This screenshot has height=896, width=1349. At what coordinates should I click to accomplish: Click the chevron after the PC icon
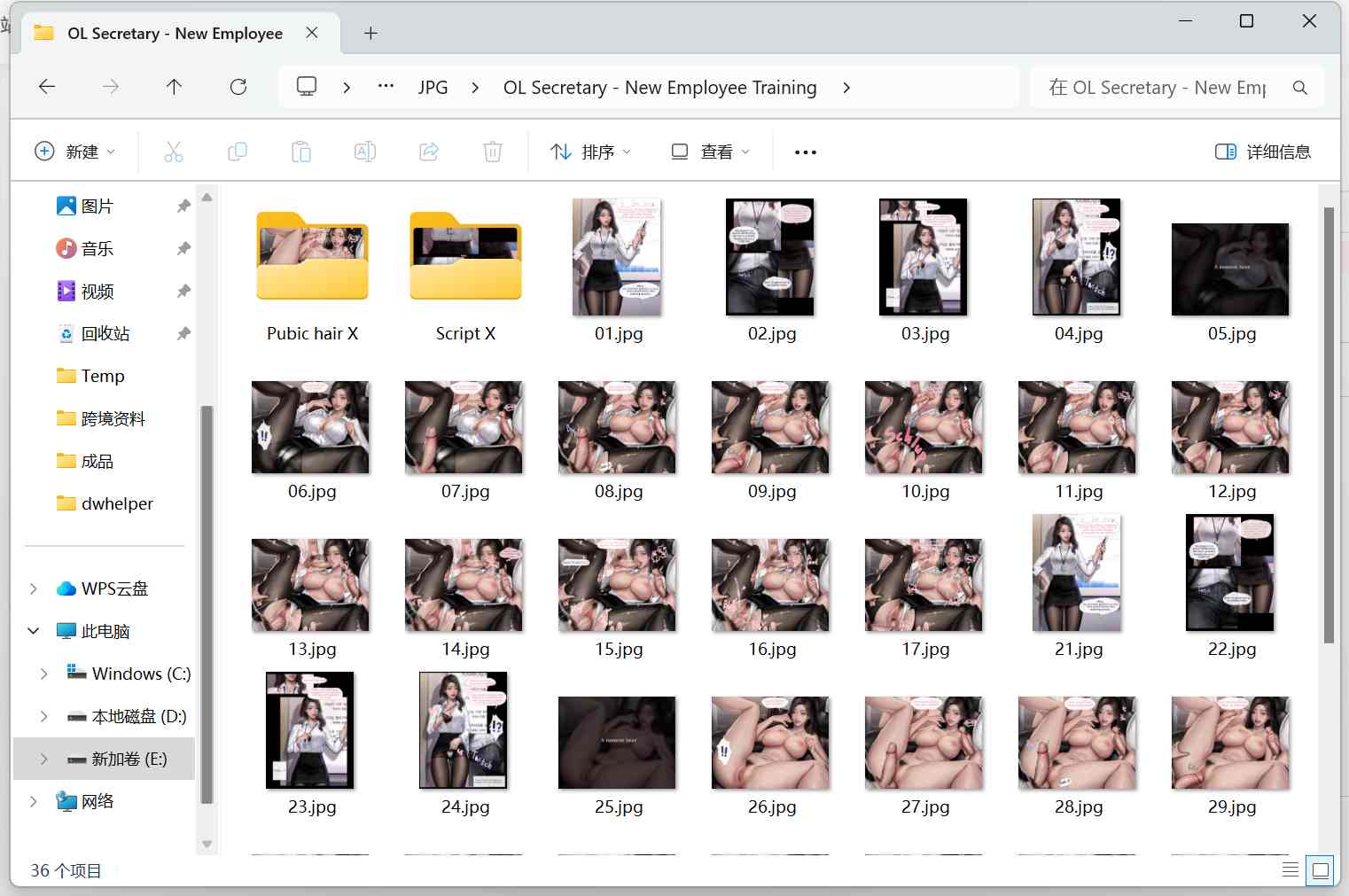(x=347, y=88)
